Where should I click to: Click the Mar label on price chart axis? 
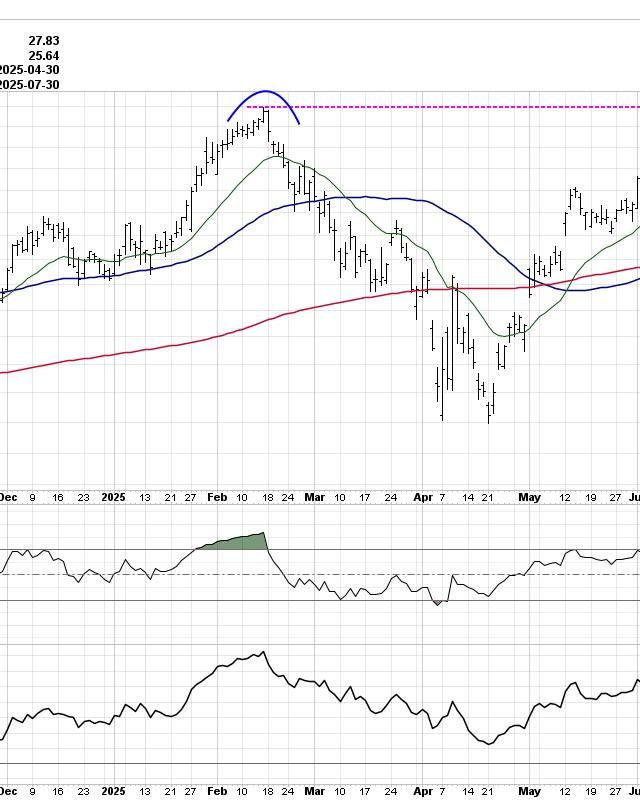315,497
